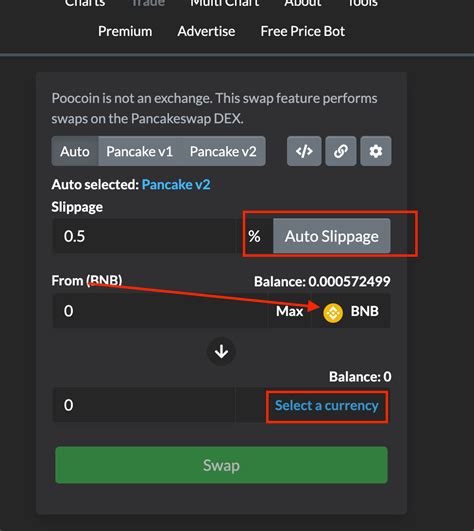Viewport: 474px width, 531px height.
Task: Open the Free Price Bot link
Action: (303, 31)
